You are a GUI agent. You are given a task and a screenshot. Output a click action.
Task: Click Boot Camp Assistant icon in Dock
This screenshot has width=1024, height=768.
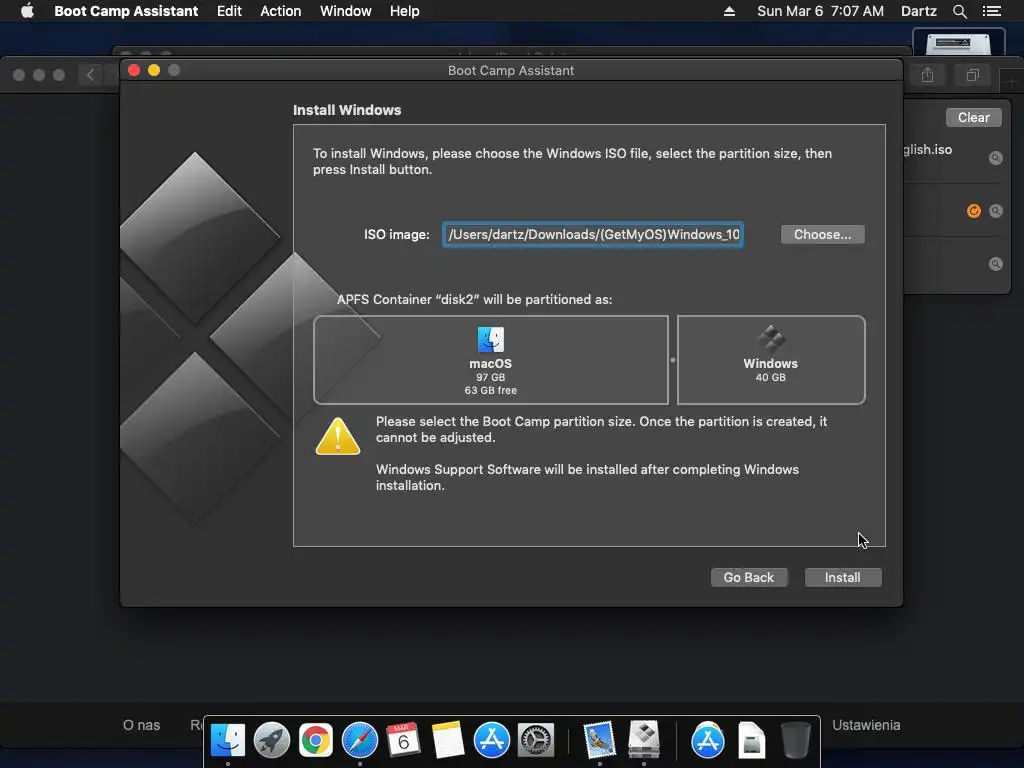pyautogui.click(x=643, y=741)
